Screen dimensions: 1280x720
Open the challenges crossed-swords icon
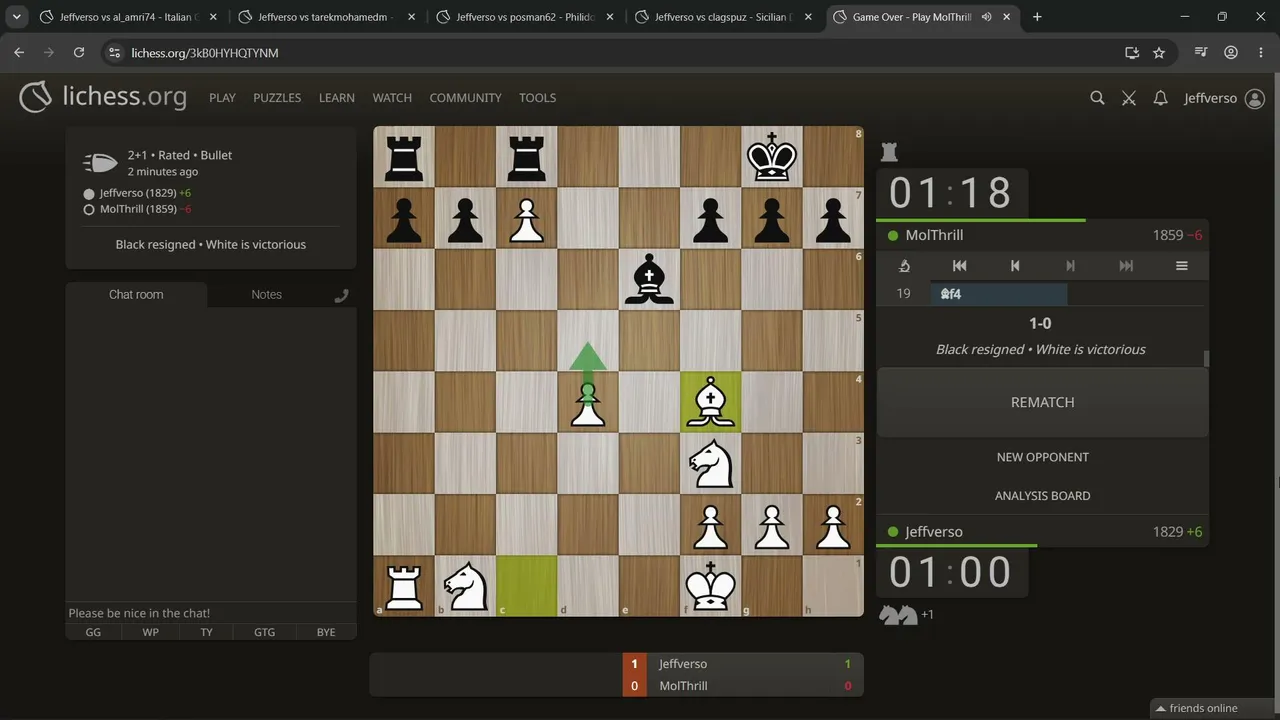(1129, 98)
